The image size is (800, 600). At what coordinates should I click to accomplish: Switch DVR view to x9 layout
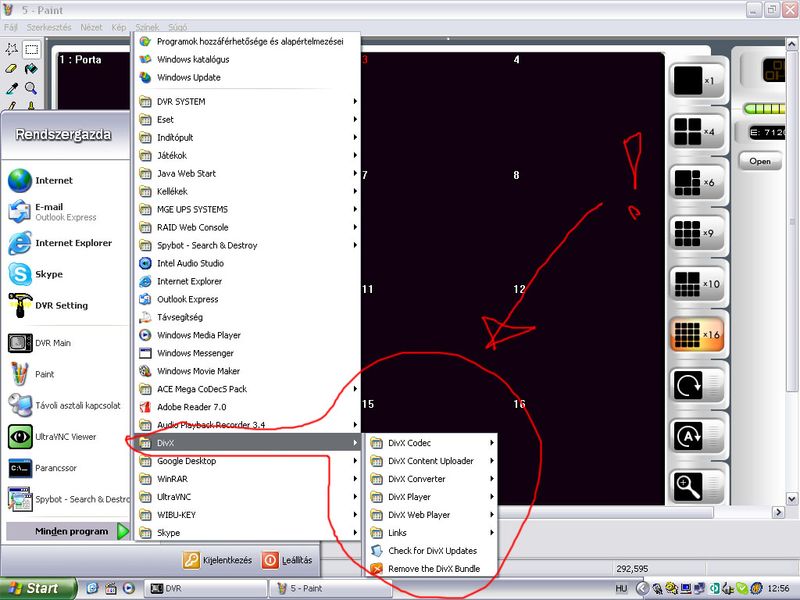point(696,233)
